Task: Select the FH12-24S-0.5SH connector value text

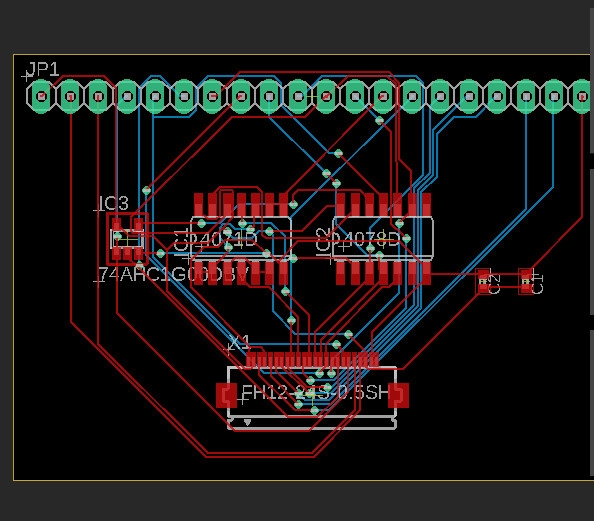Action: pos(316,393)
